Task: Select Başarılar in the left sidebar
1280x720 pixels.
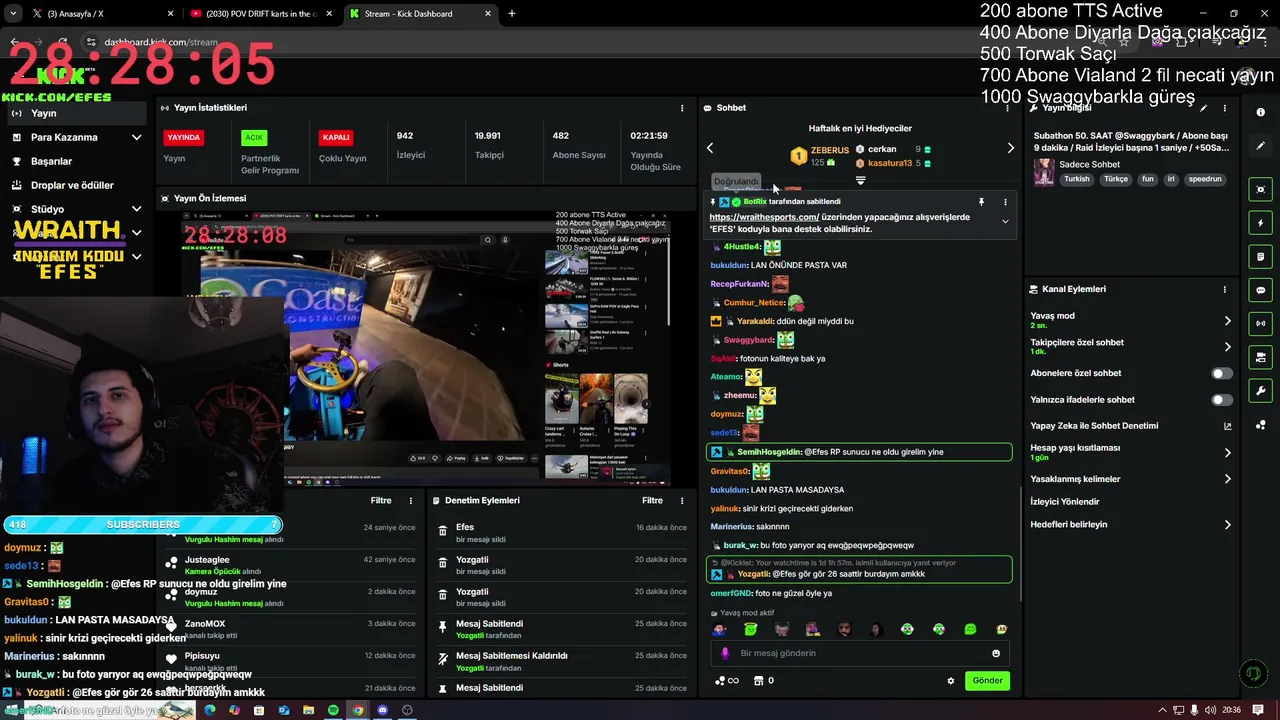Action: tap(78, 161)
